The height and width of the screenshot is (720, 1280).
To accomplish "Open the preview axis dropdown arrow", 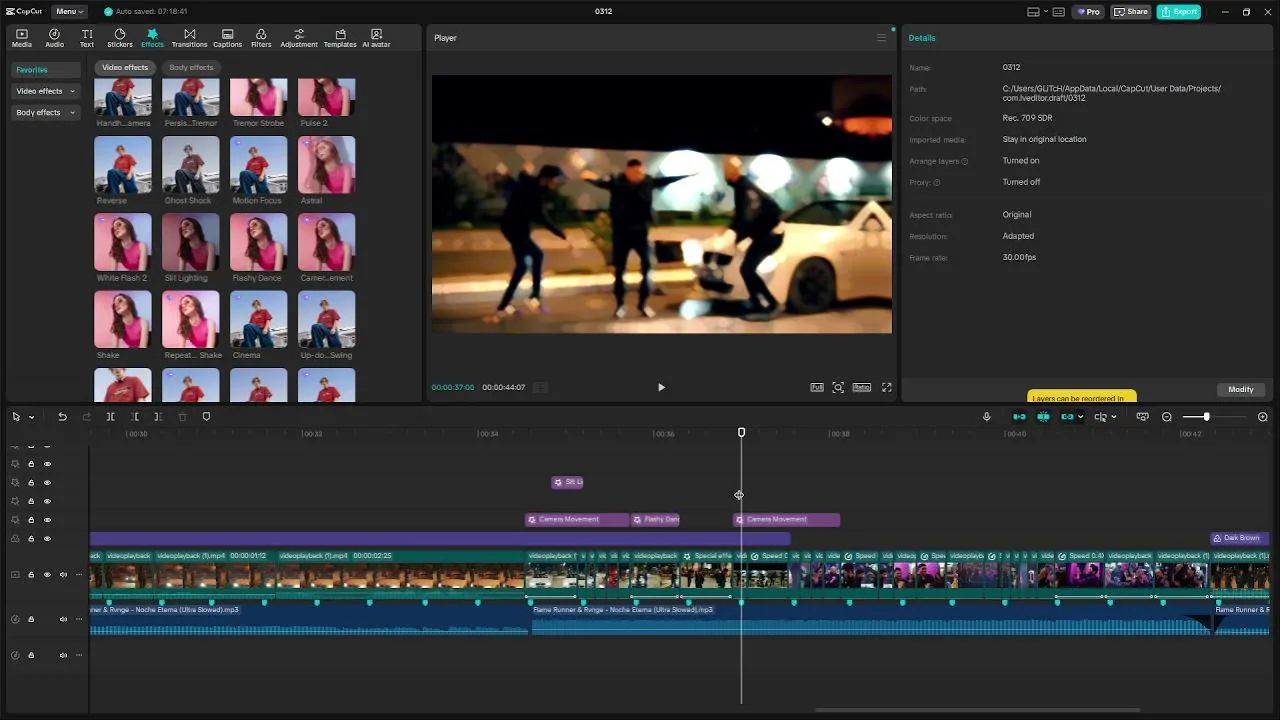I will click(x=1114, y=417).
